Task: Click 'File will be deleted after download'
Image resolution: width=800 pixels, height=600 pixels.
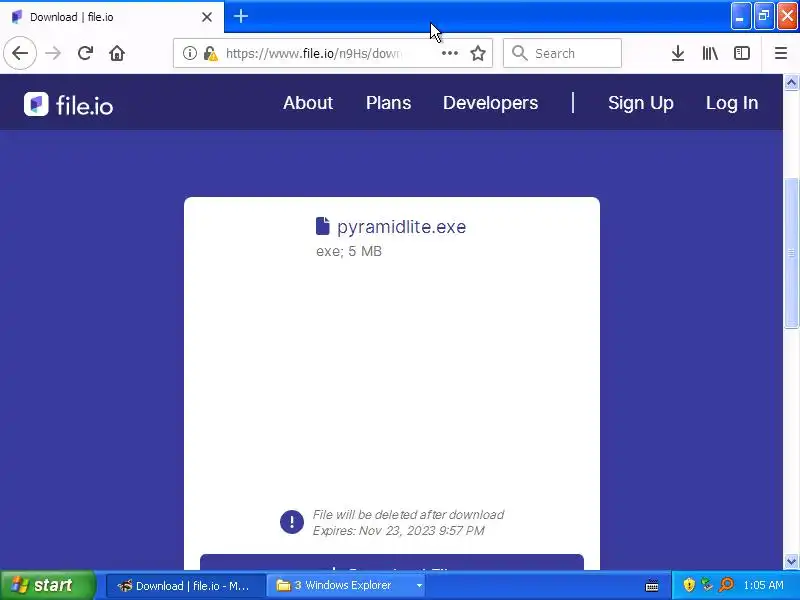Action: [409, 514]
